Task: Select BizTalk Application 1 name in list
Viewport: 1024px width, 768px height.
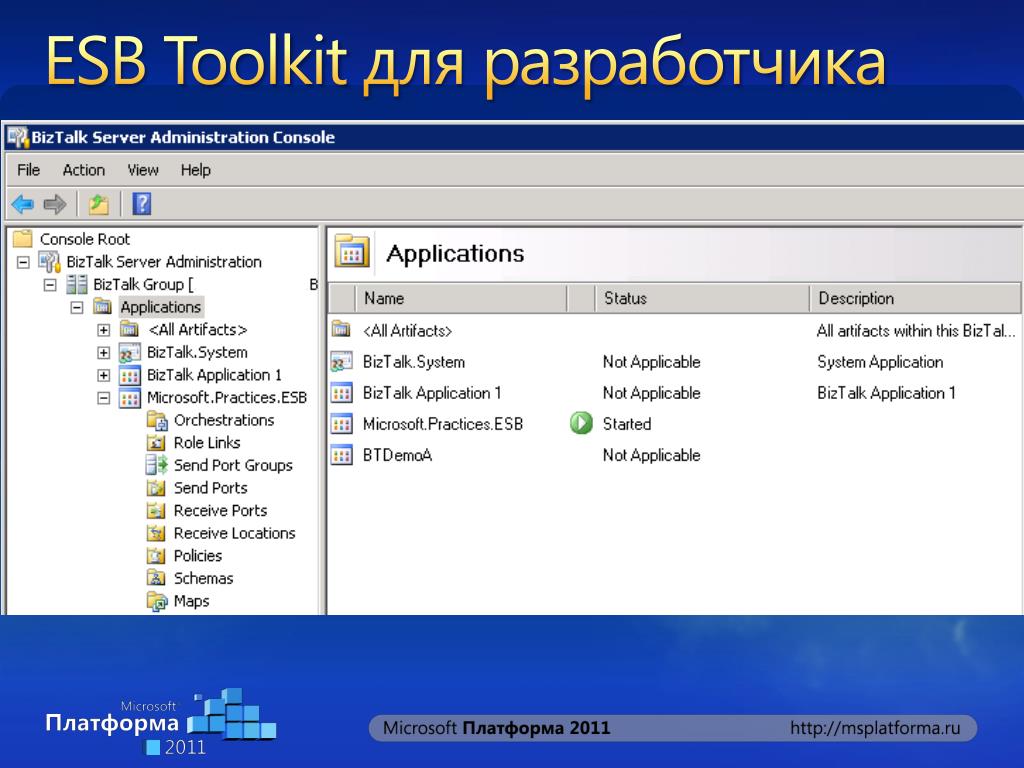Action: (x=432, y=393)
